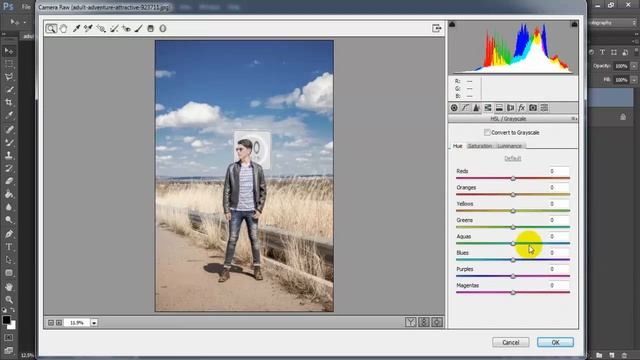Focus the Oranges value input field

pos(558,187)
